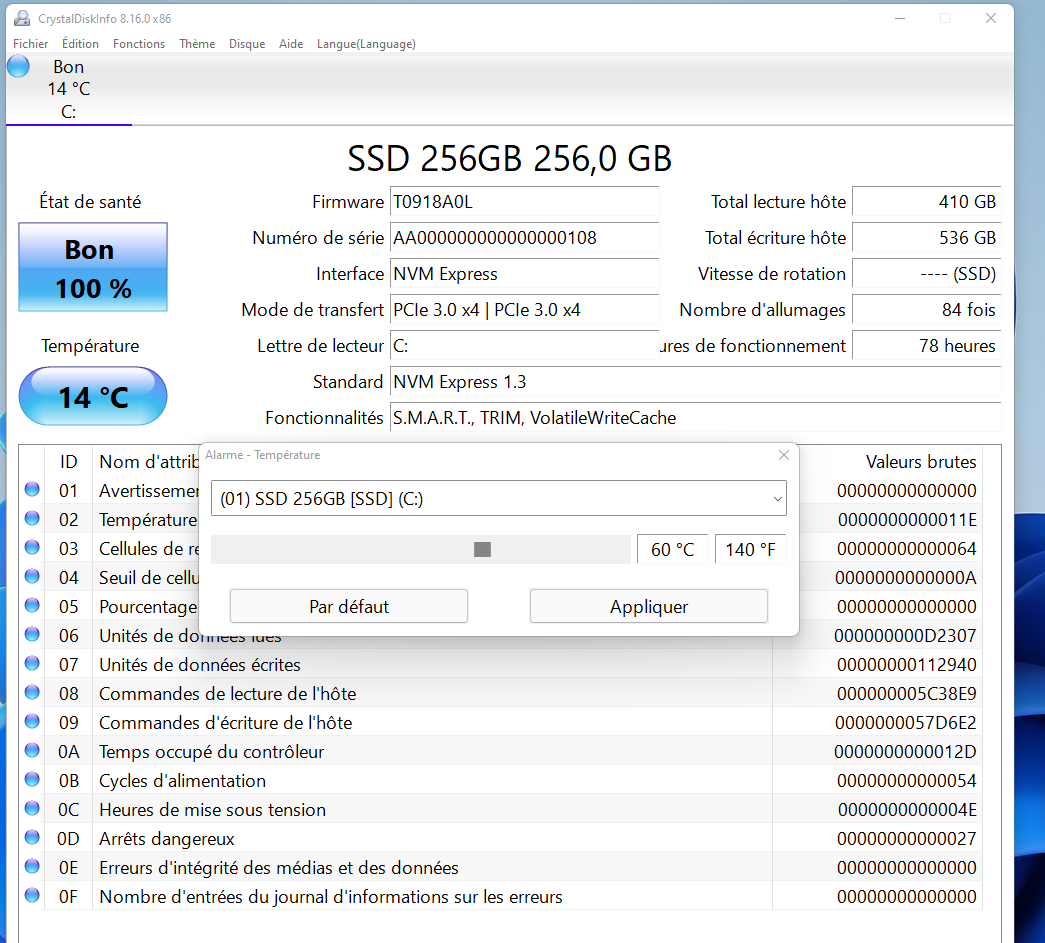Click the status orb beside Arrêts dangereux
Screen dimensions: 1045x943
32,837
